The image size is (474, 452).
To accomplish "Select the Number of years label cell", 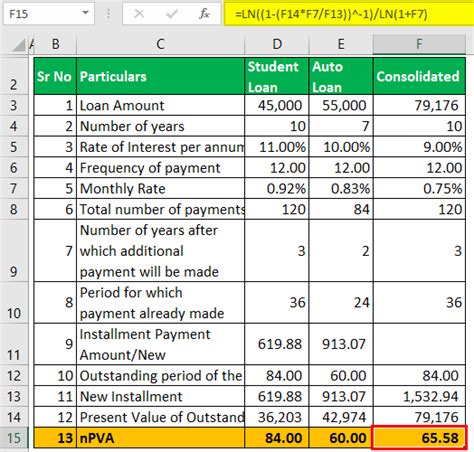I will (160, 126).
